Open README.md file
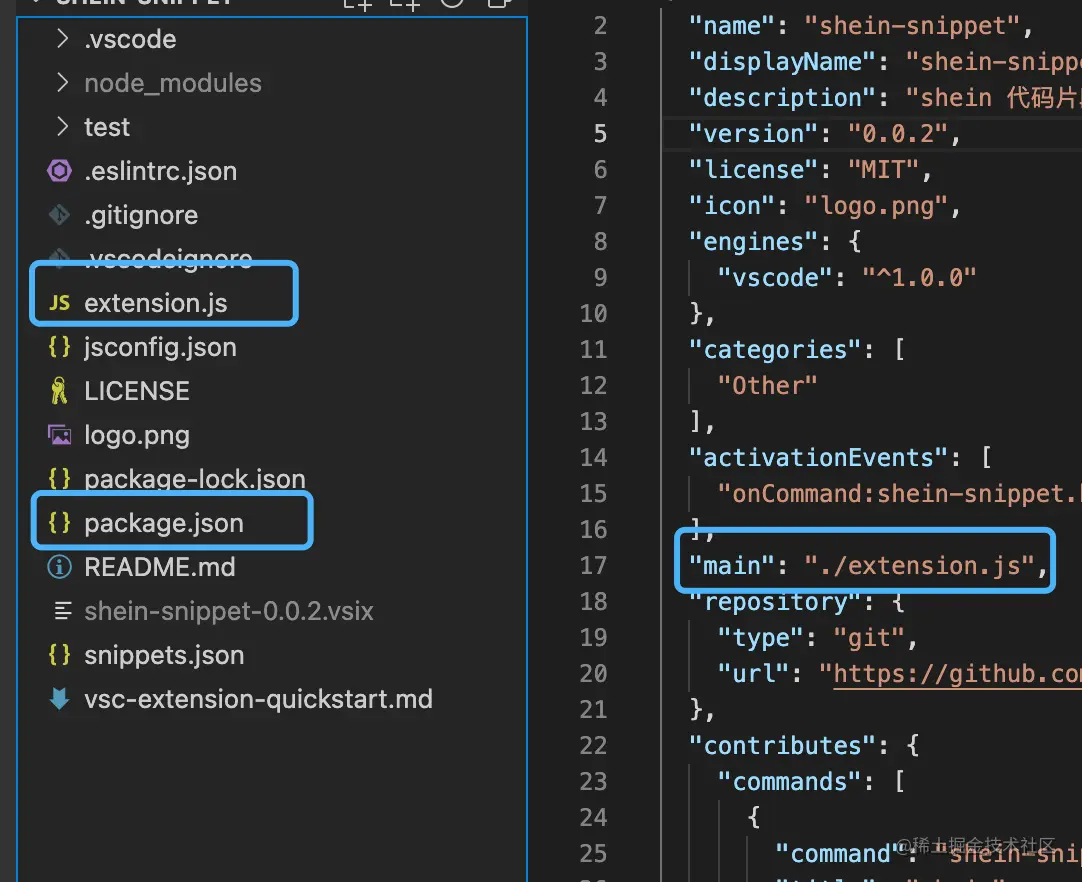 159,567
